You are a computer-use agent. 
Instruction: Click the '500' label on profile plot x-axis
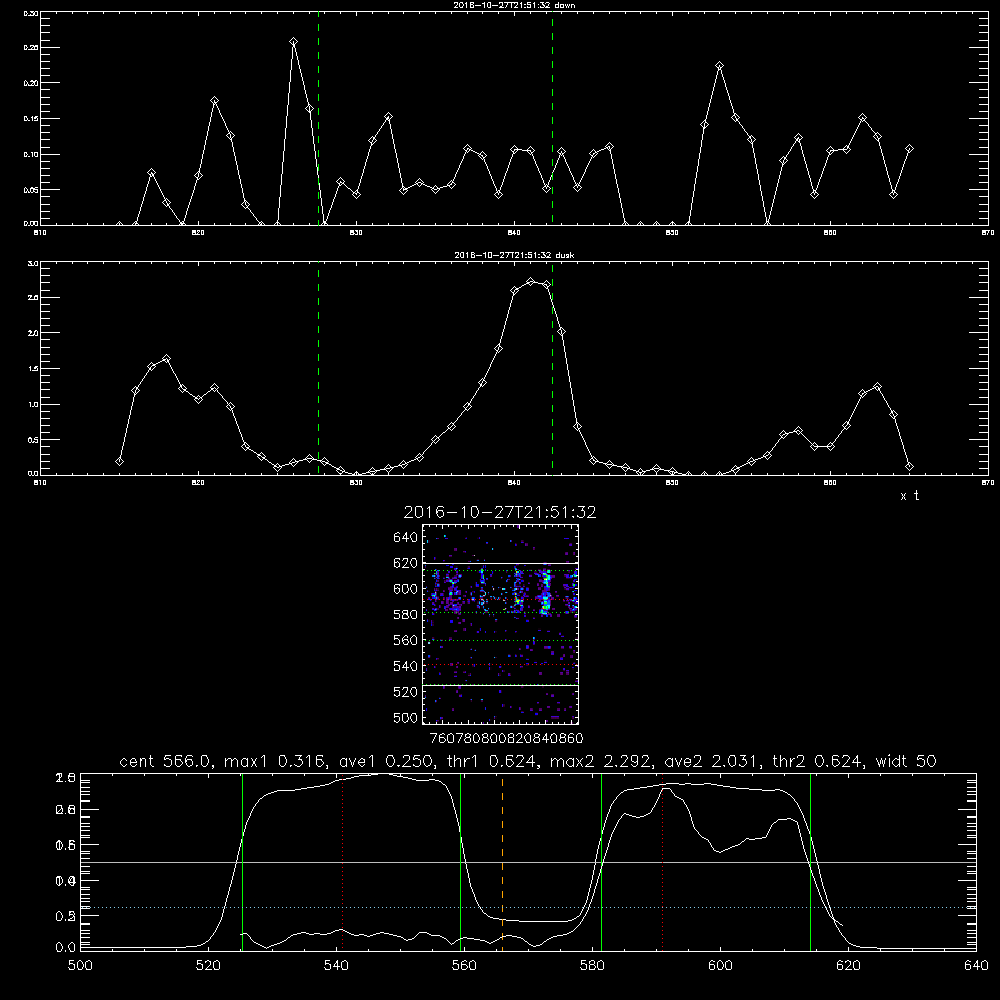[80, 966]
